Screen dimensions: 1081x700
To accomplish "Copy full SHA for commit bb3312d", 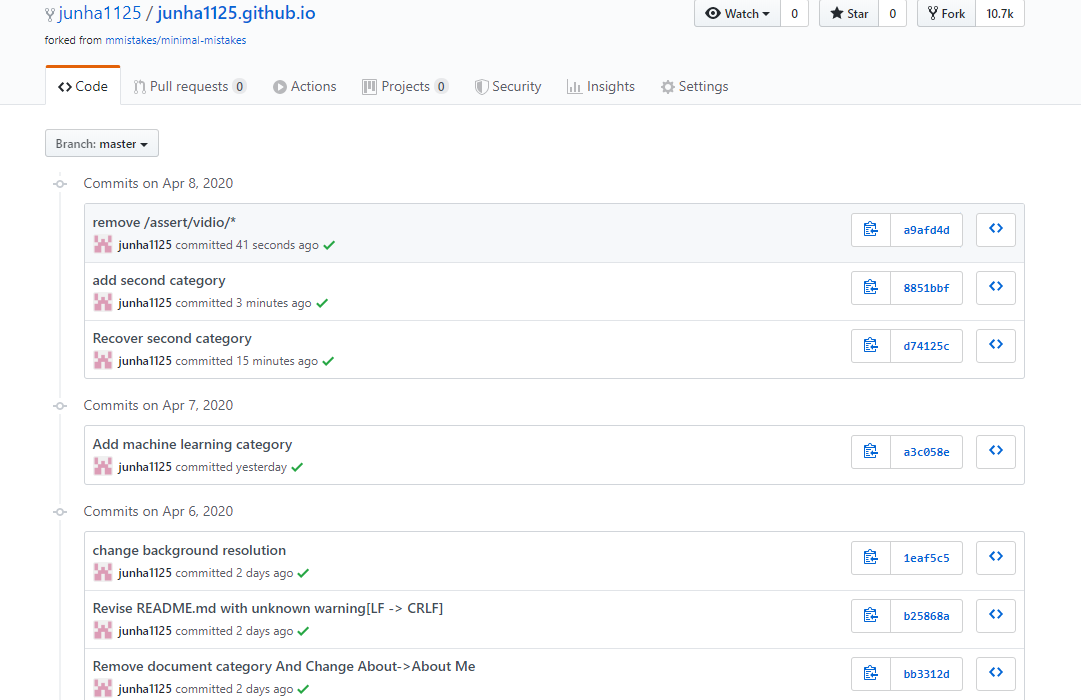I will pos(871,674).
